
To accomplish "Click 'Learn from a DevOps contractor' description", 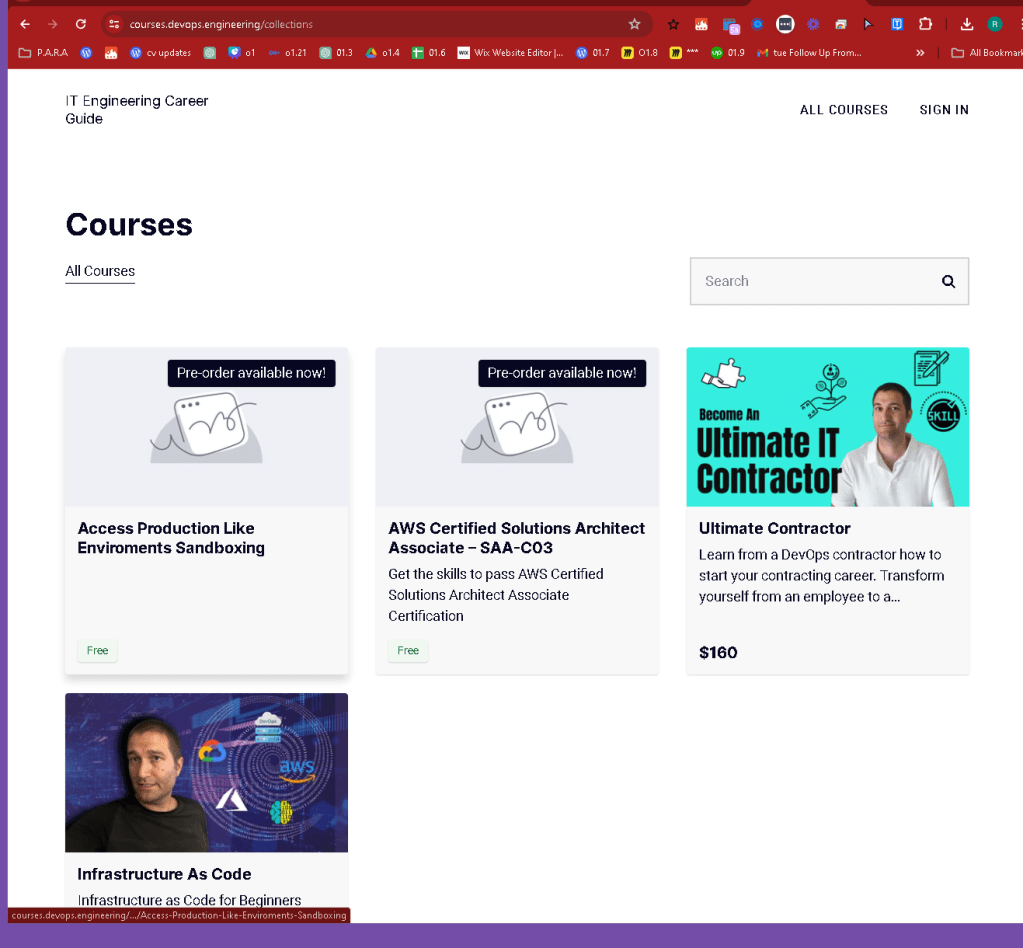I will click(821, 575).
